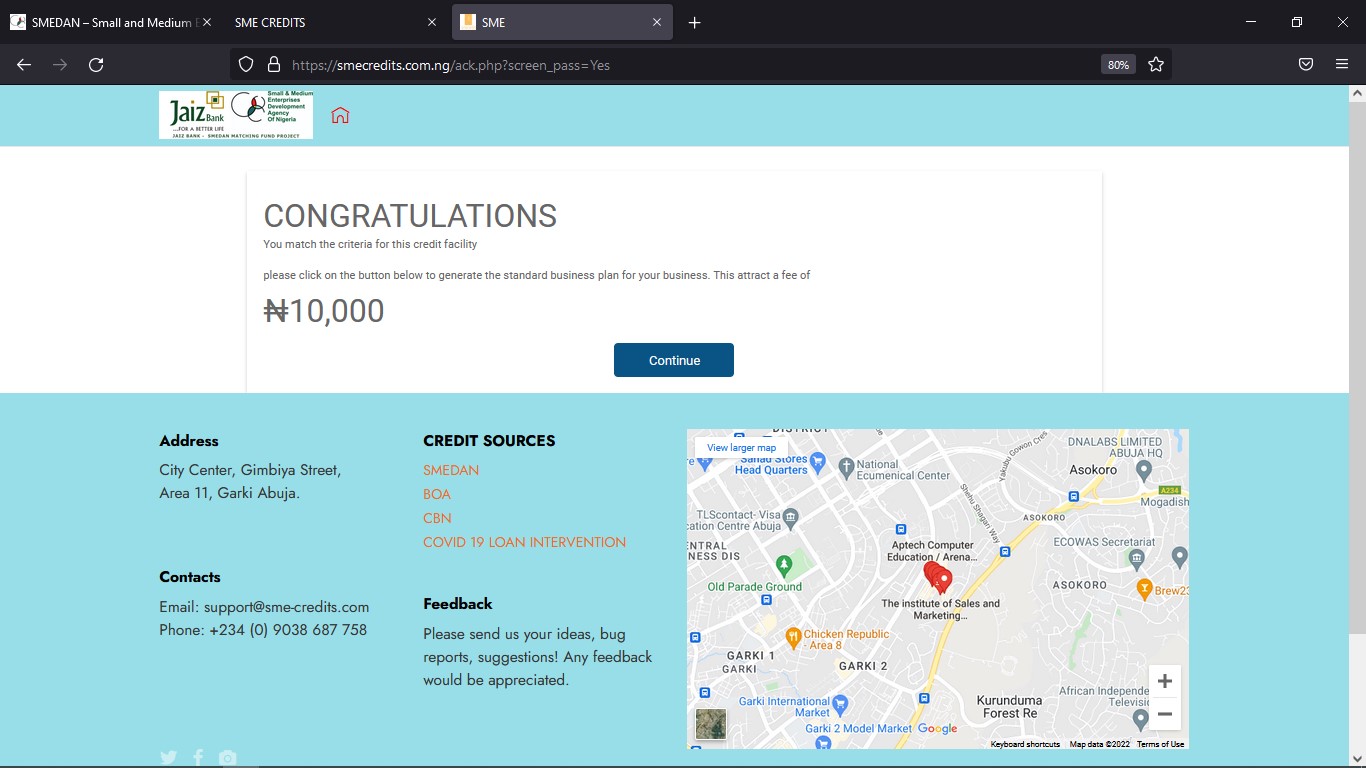Click the CREDIT SOURCES heading
Image resolution: width=1366 pixels, height=768 pixels.
pos(489,441)
